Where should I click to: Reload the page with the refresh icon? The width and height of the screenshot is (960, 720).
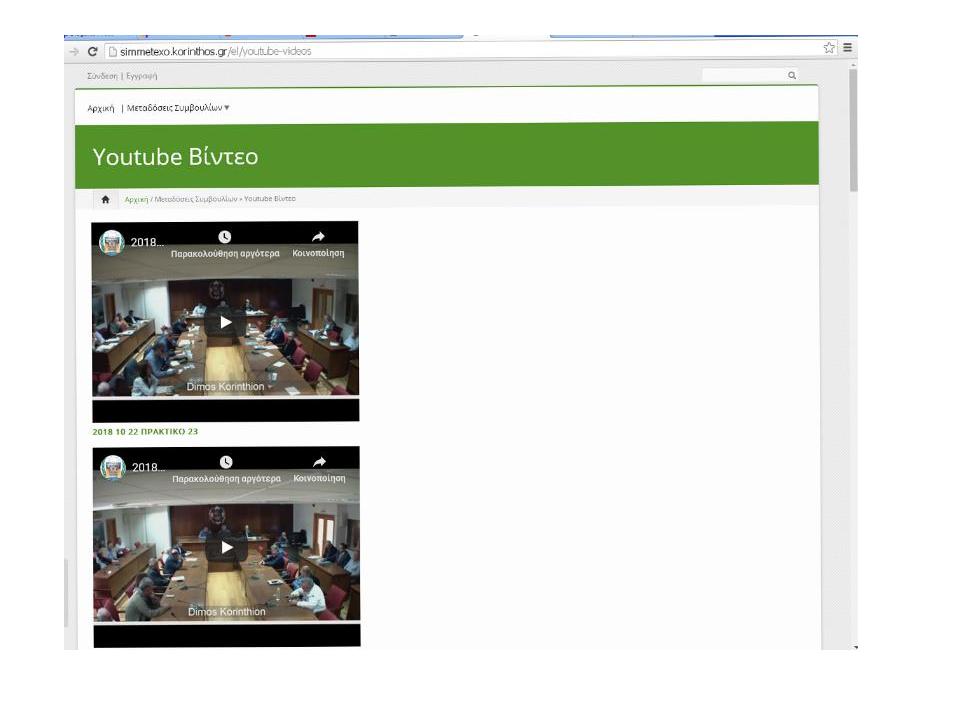pyautogui.click(x=92, y=51)
